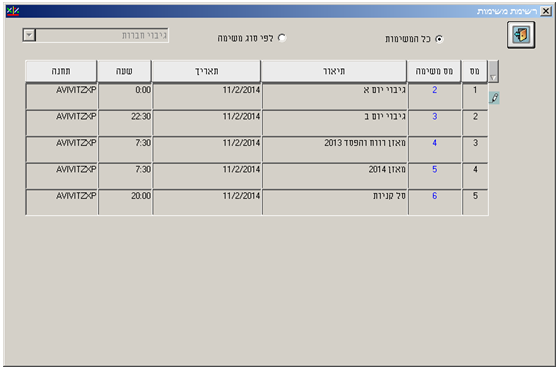
Task: Open task number 6 link
Action: [435, 196]
